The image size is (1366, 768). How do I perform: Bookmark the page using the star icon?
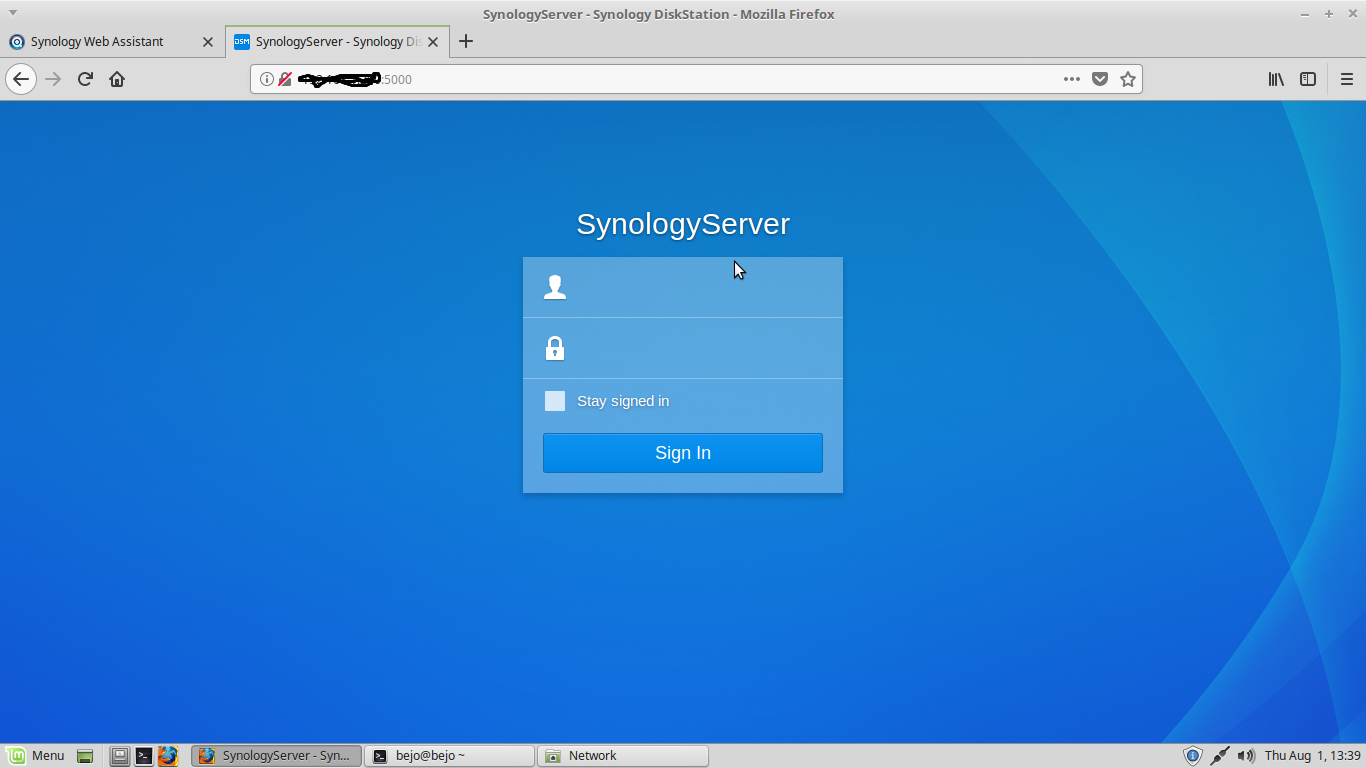point(1129,79)
